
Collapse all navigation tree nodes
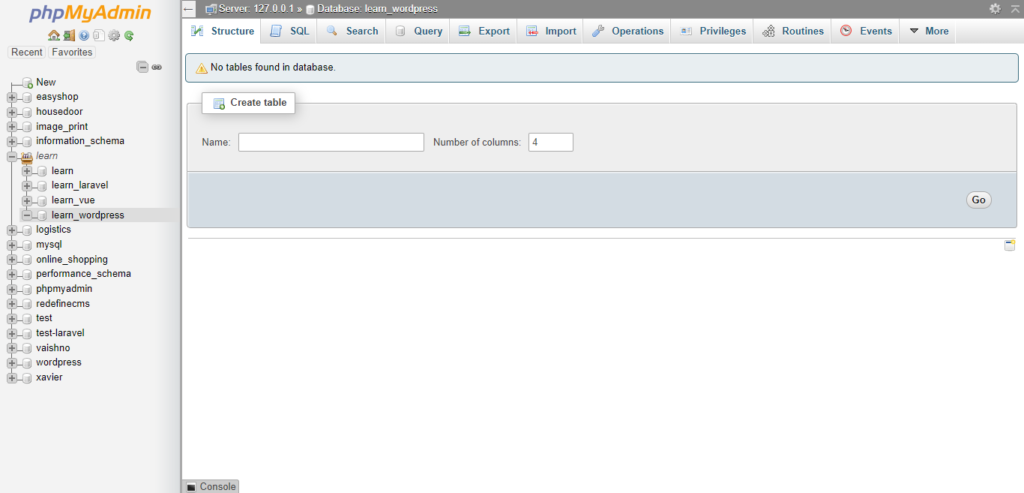(142, 67)
